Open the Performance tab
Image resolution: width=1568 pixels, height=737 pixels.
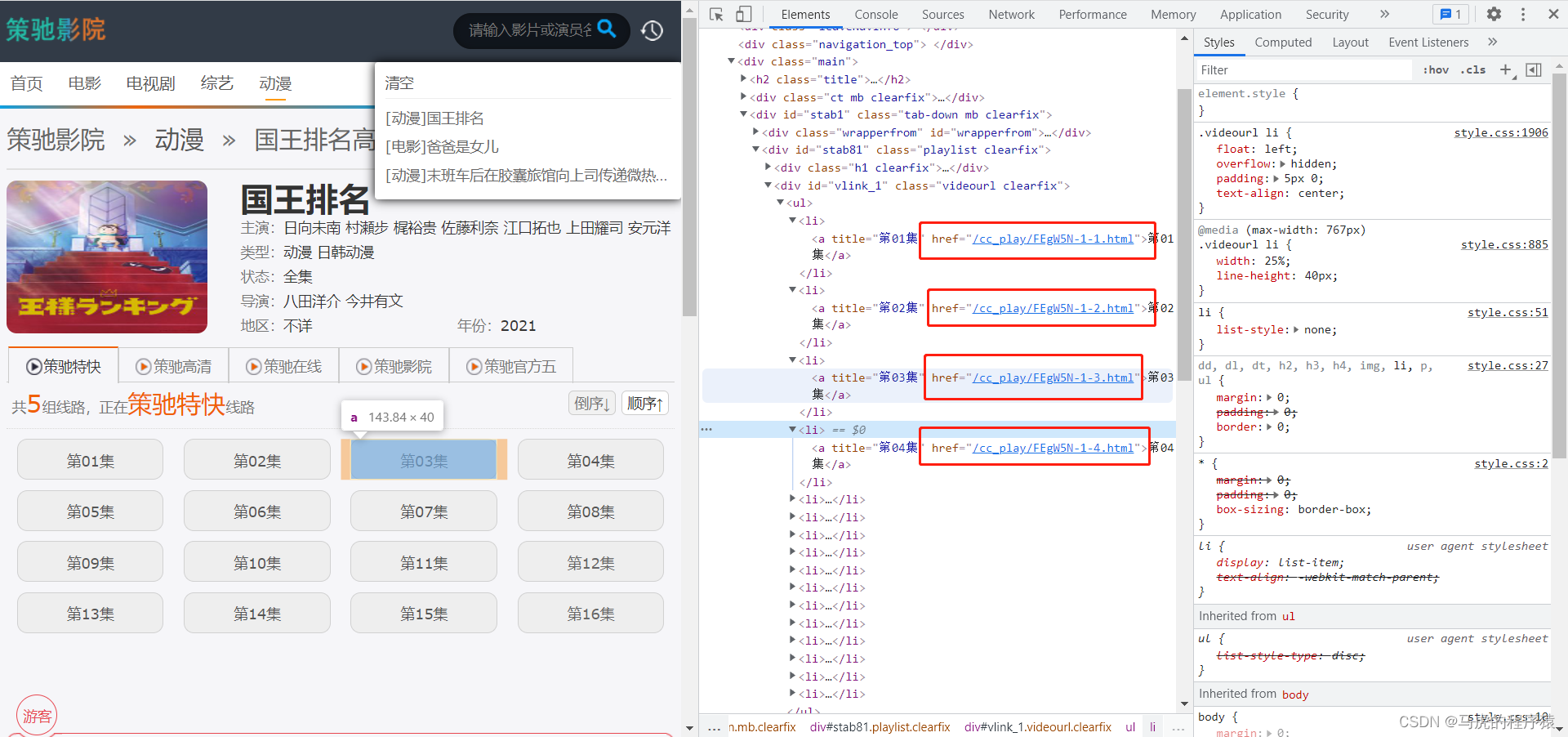point(1093,14)
